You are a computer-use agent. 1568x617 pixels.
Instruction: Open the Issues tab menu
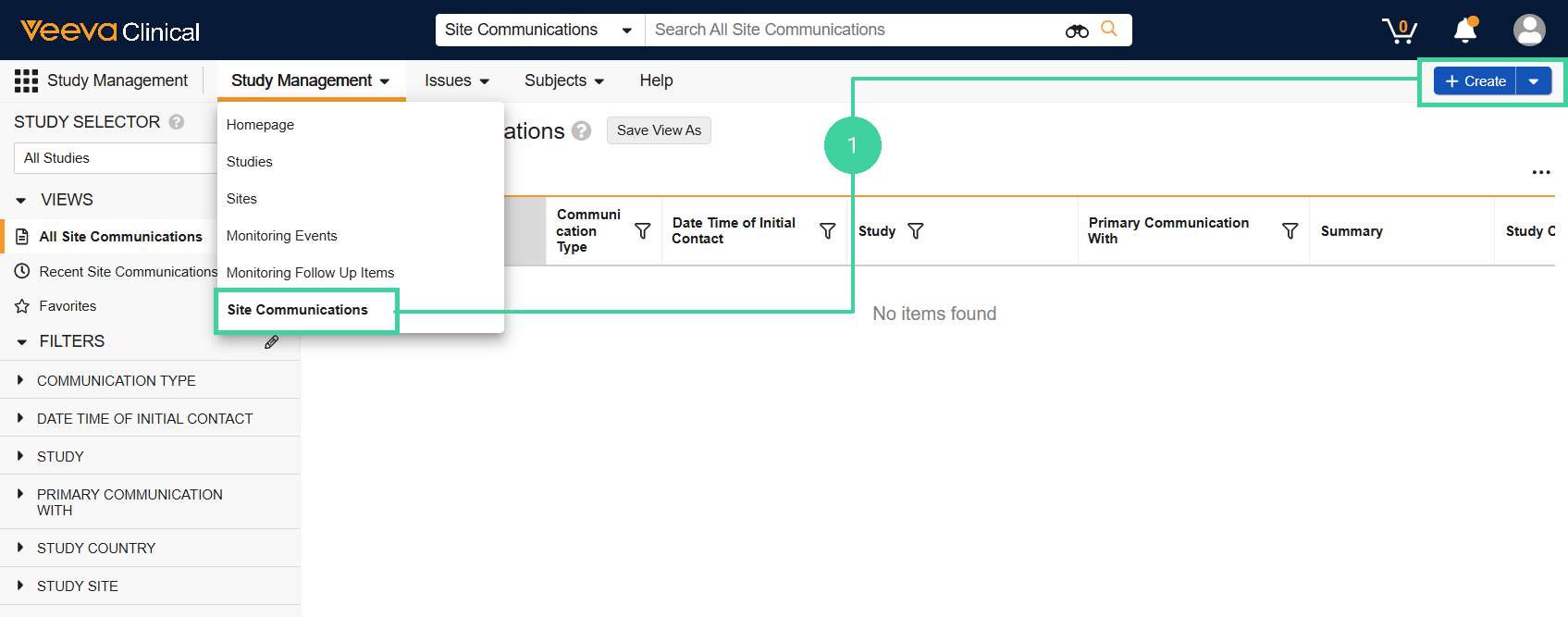click(457, 80)
